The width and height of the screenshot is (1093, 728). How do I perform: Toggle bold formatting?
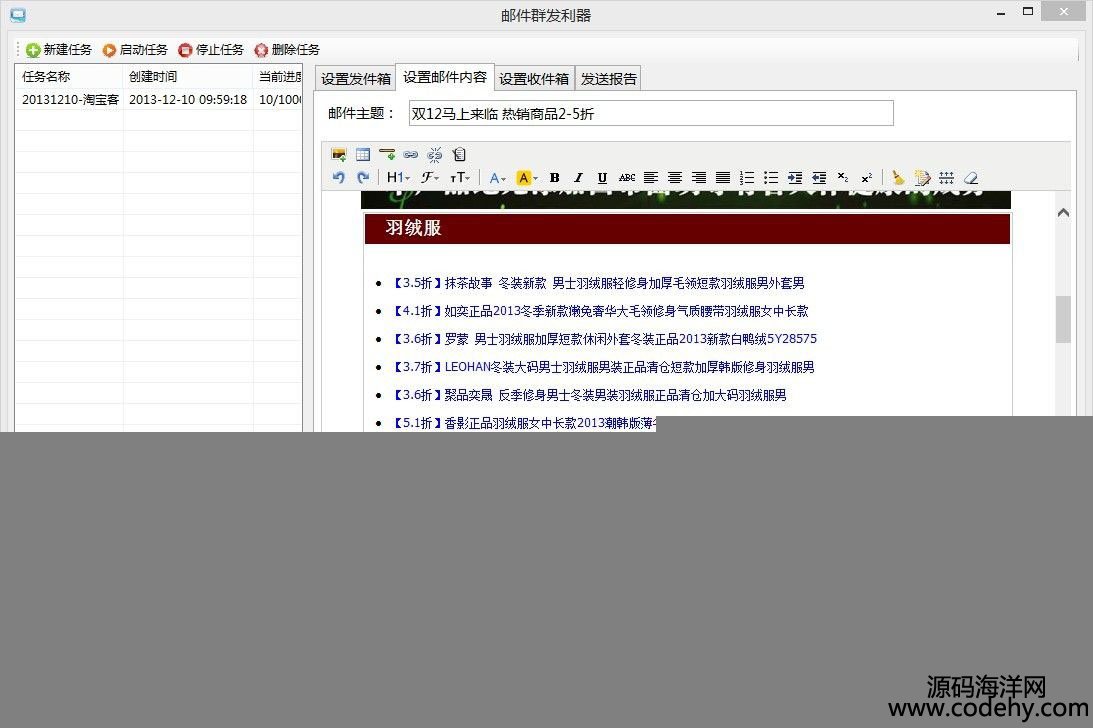tap(555, 178)
